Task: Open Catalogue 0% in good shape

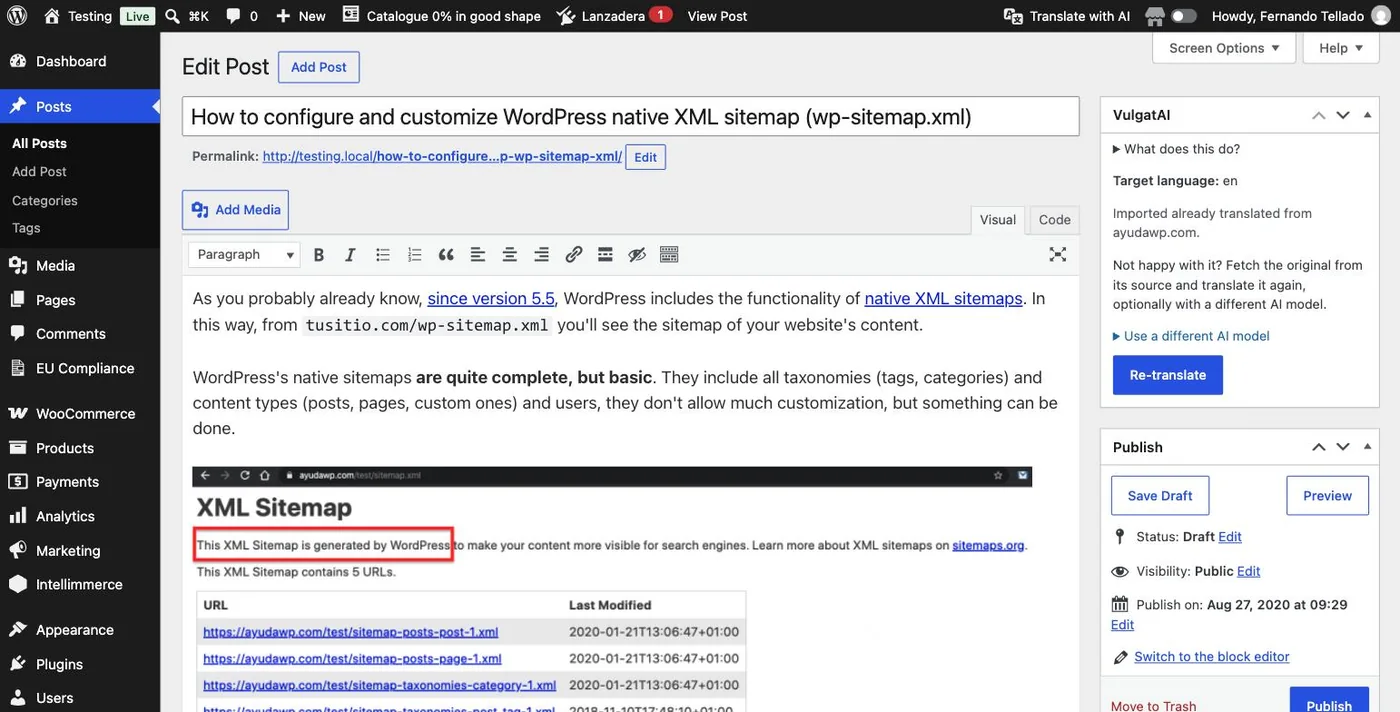Action: [x=441, y=16]
